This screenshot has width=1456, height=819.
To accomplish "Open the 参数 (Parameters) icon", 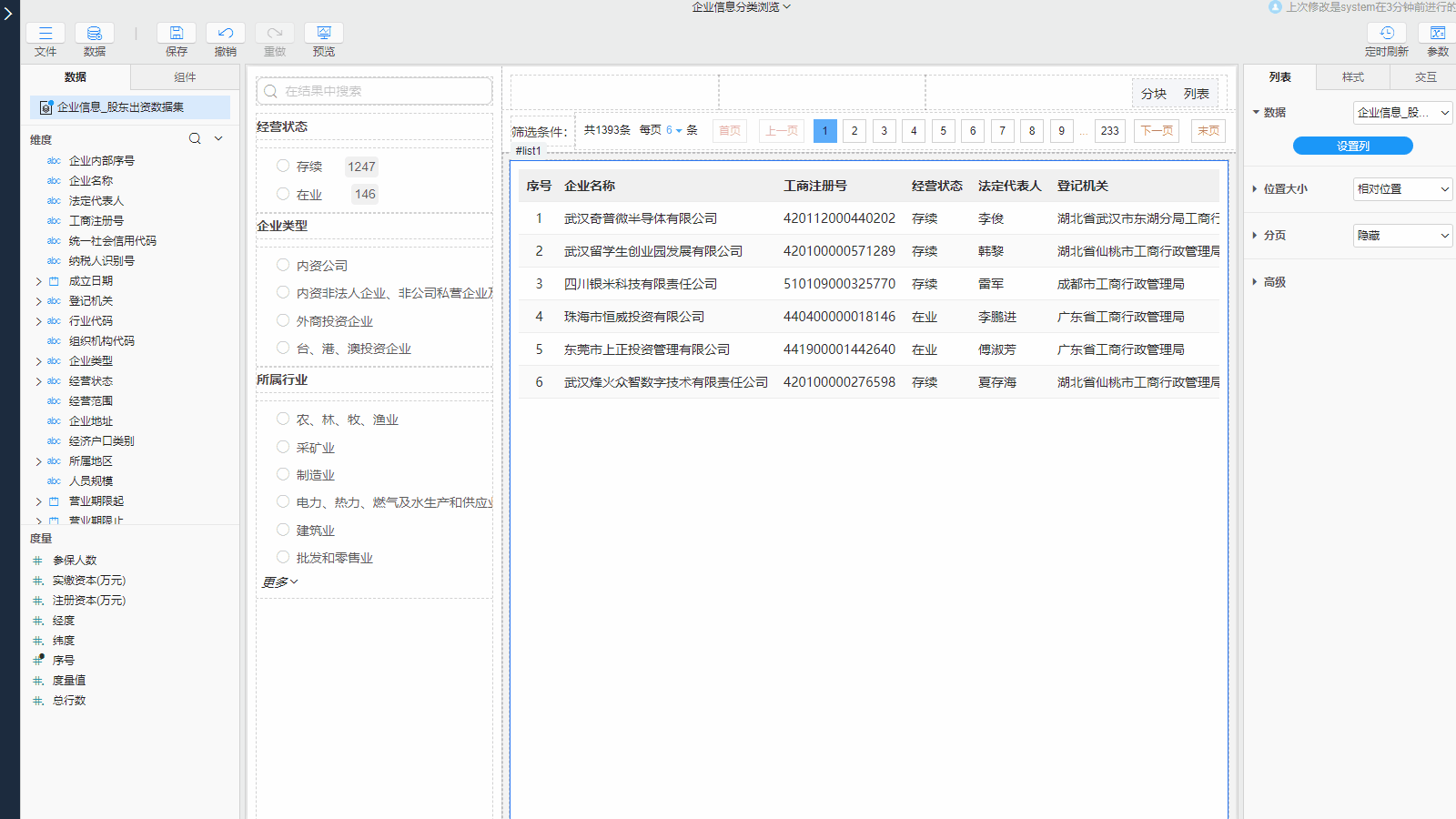I will tap(1437, 34).
